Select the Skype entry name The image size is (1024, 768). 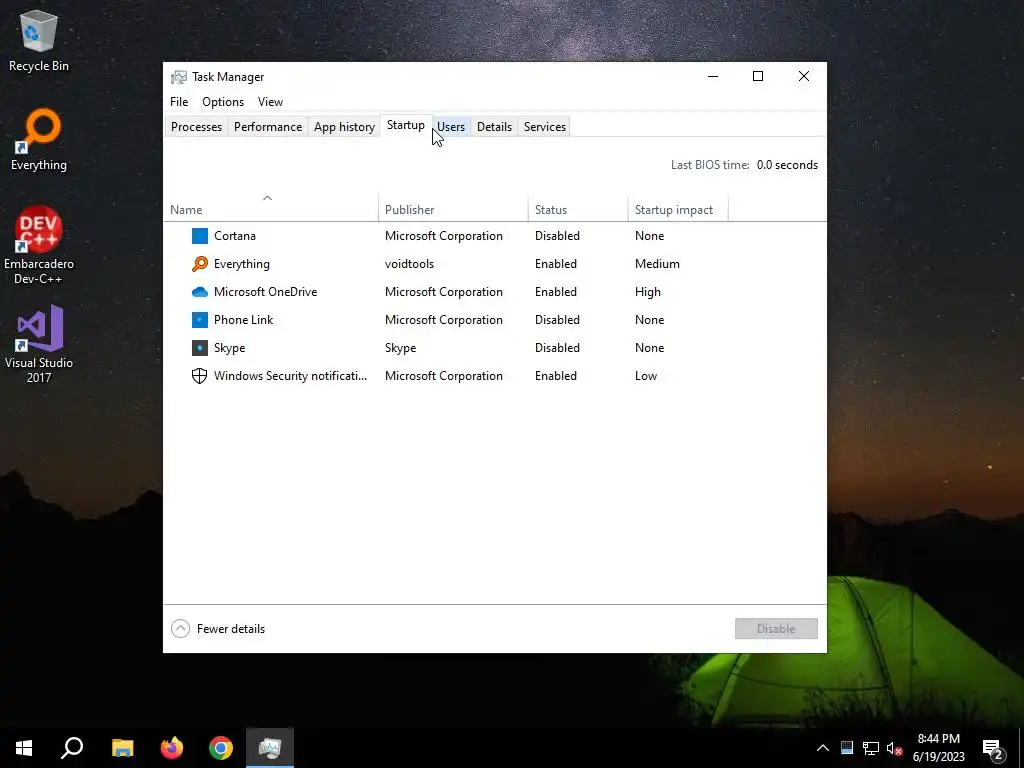point(229,348)
